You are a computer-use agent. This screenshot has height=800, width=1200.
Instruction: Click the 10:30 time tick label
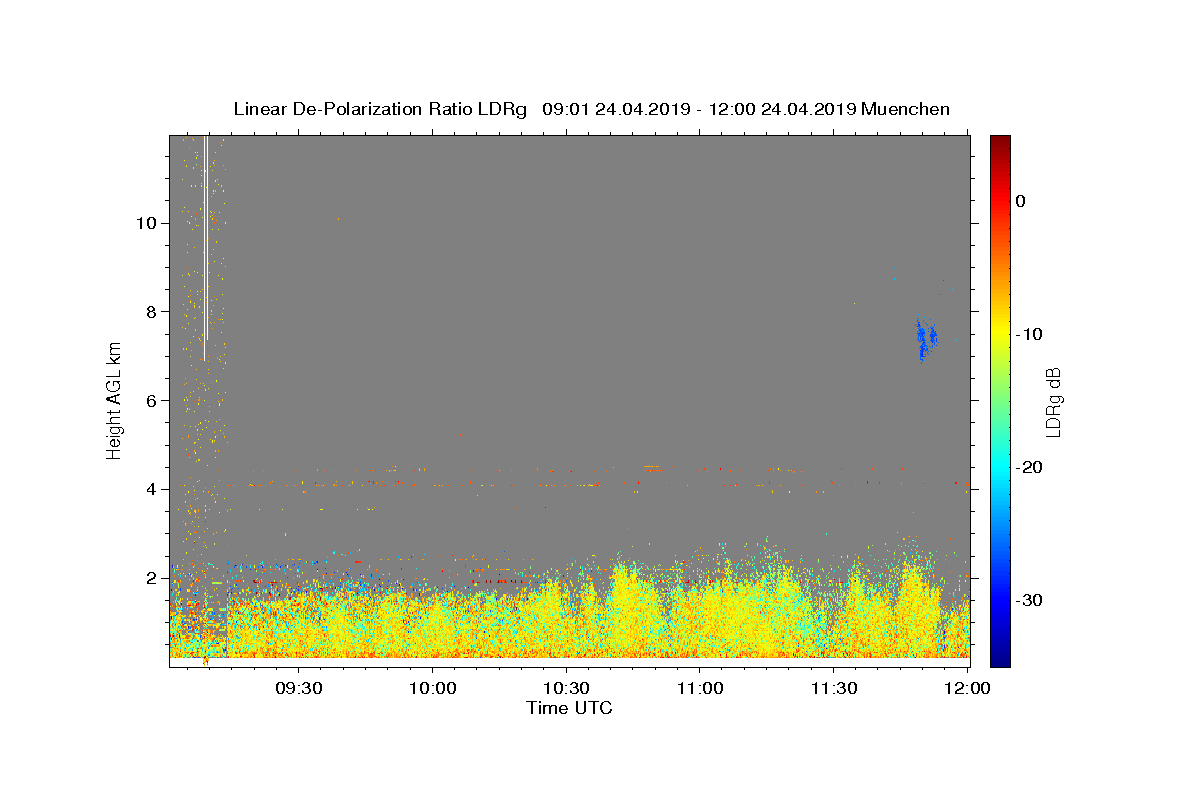tap(567, 689)
